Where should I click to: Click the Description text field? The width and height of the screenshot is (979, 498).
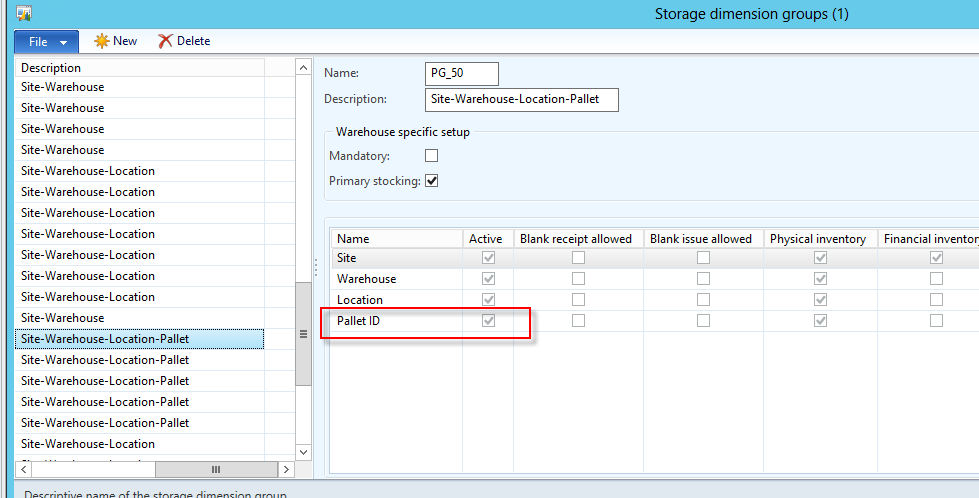pos(521,99)
